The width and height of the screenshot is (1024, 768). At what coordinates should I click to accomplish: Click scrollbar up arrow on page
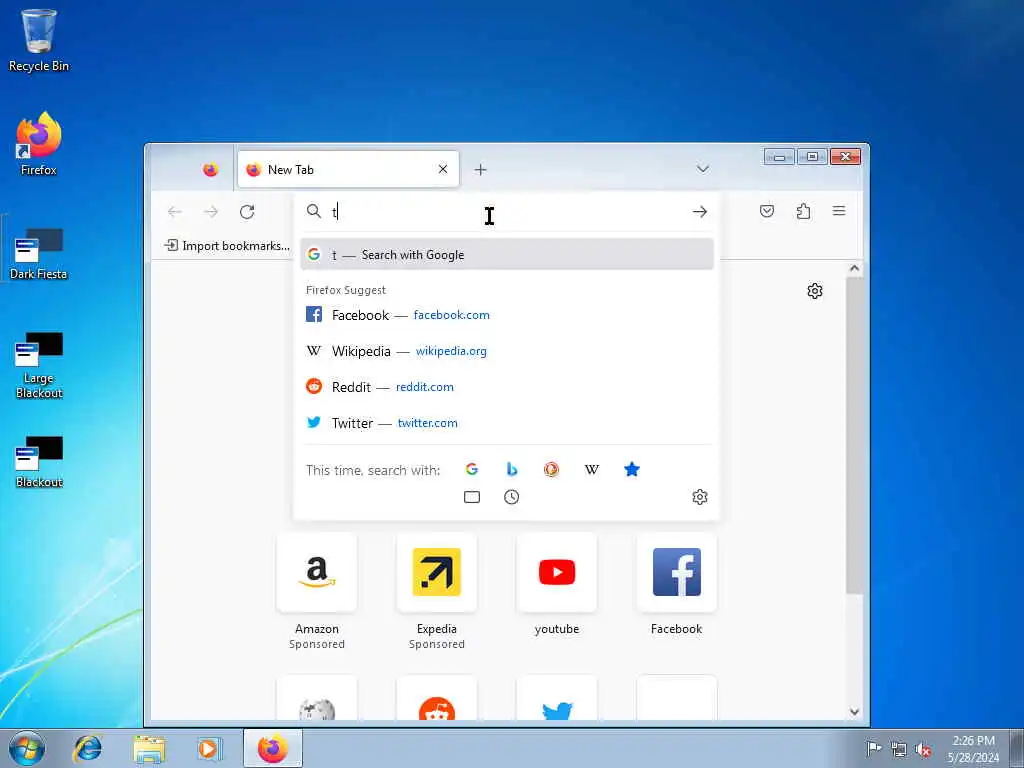tap(854, 268)
